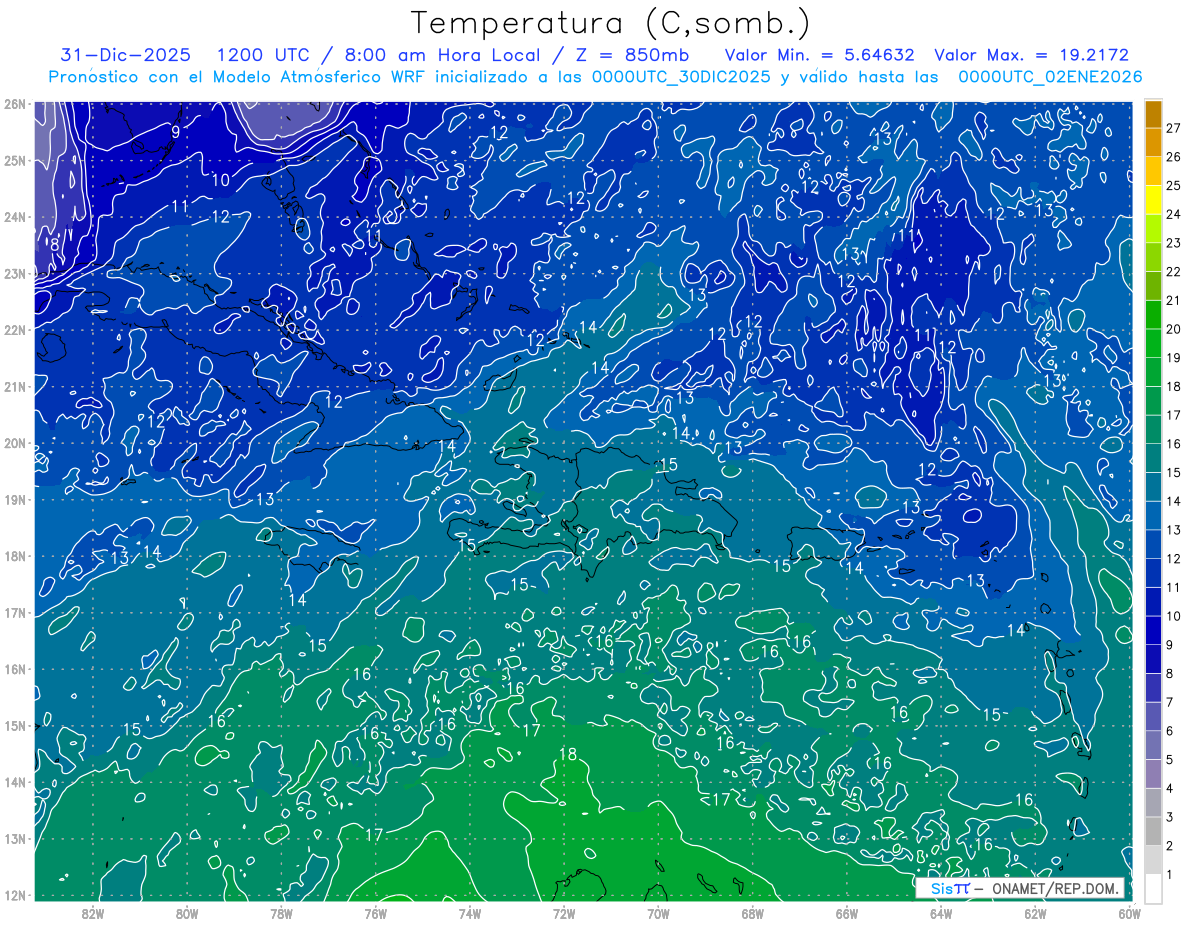Click the '14N' latitude axis label

click(14, 782)
